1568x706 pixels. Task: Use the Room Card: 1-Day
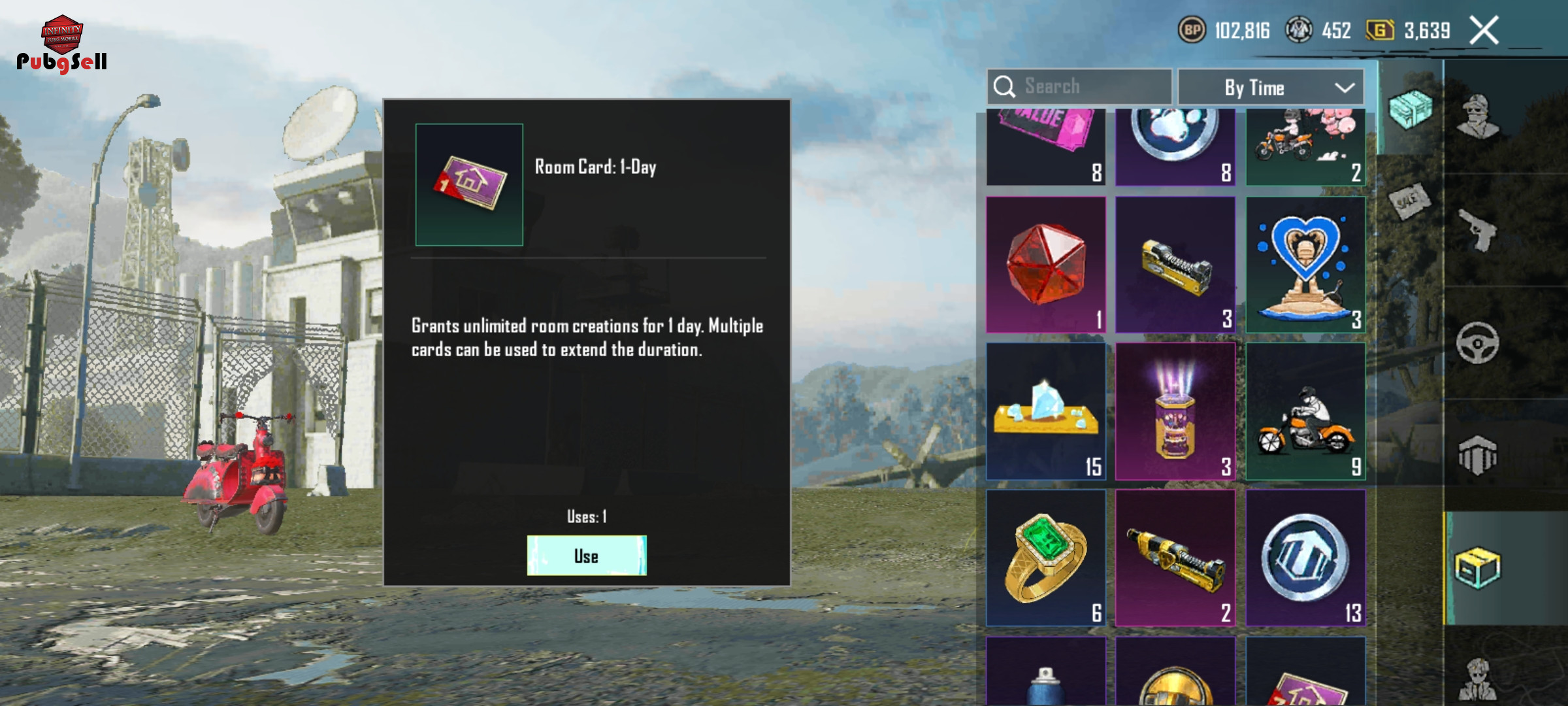tap(587, 556)
